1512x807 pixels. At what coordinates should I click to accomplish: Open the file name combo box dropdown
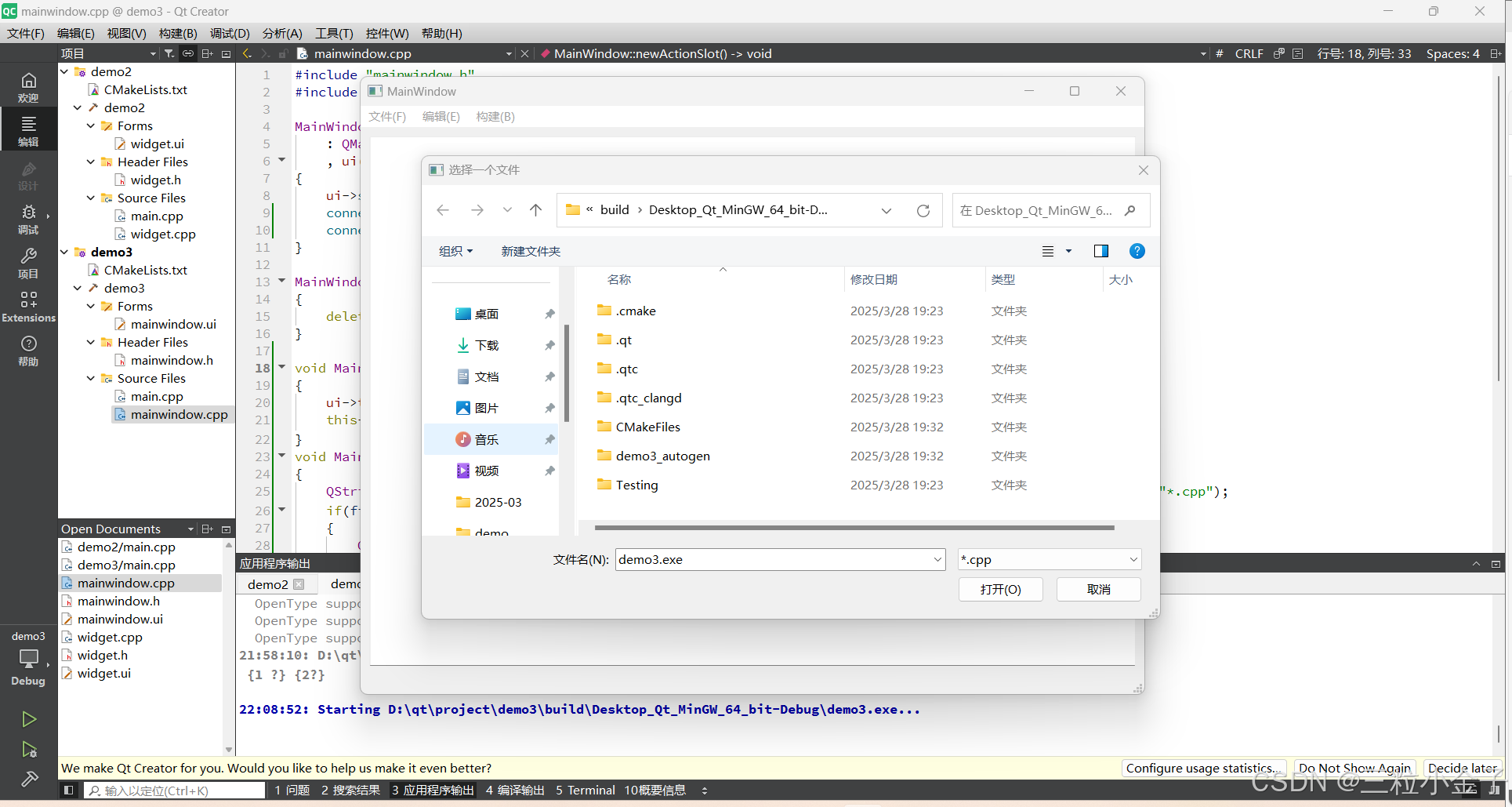click(x=937, y=559)
